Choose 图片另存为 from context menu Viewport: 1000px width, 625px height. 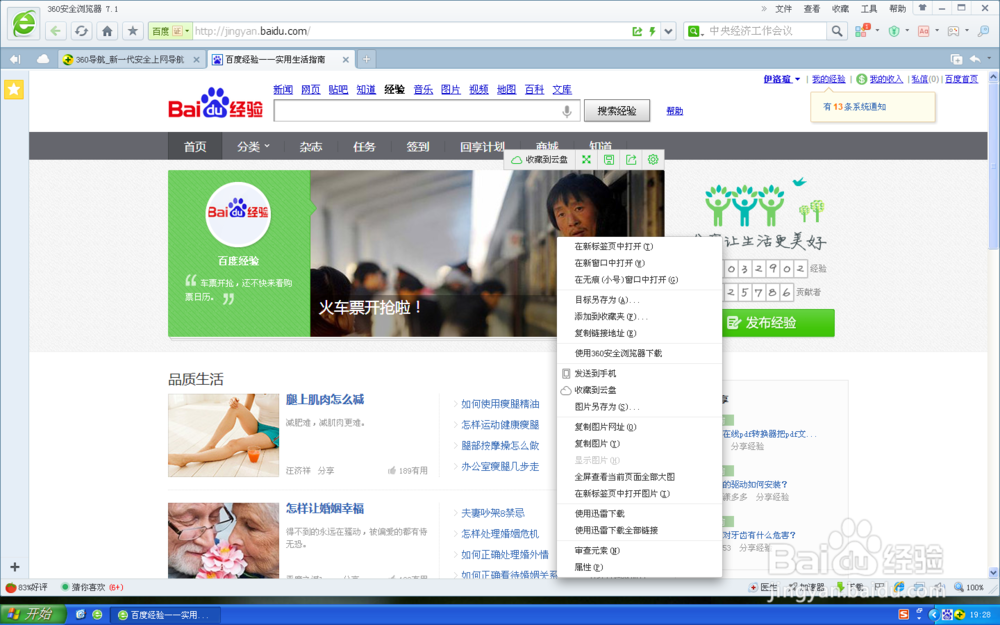(x=639, y=406)
